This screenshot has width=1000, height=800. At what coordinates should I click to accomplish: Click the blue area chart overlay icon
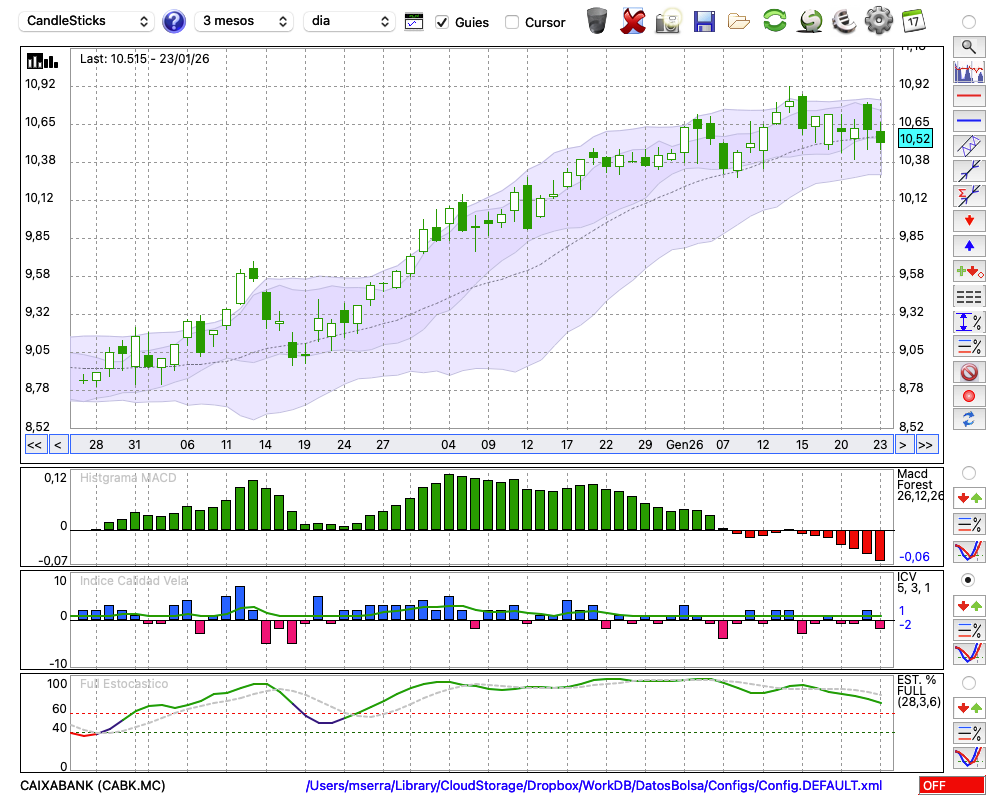click(969, 71)
